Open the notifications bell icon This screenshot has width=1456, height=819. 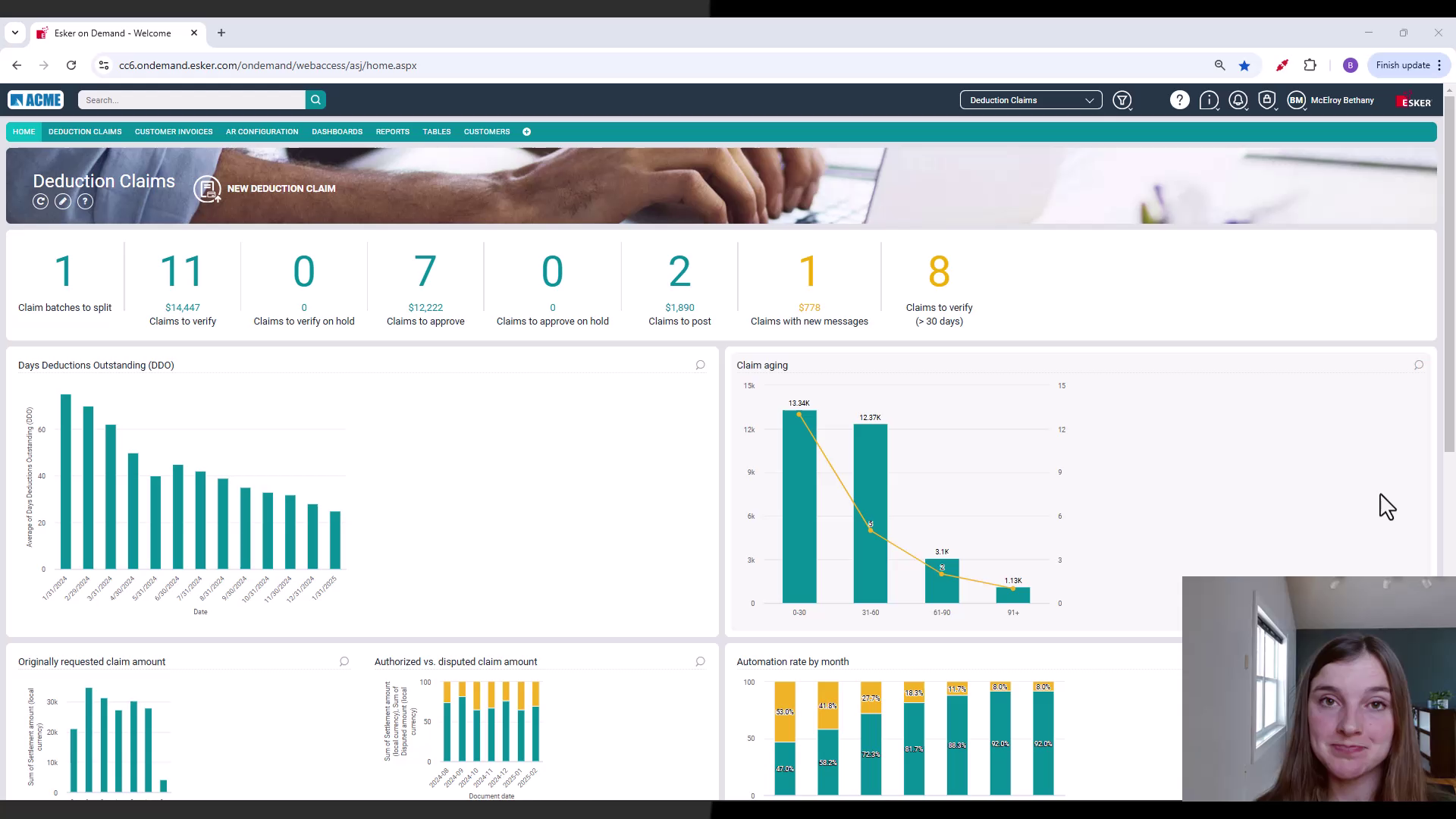(1238, 100)
